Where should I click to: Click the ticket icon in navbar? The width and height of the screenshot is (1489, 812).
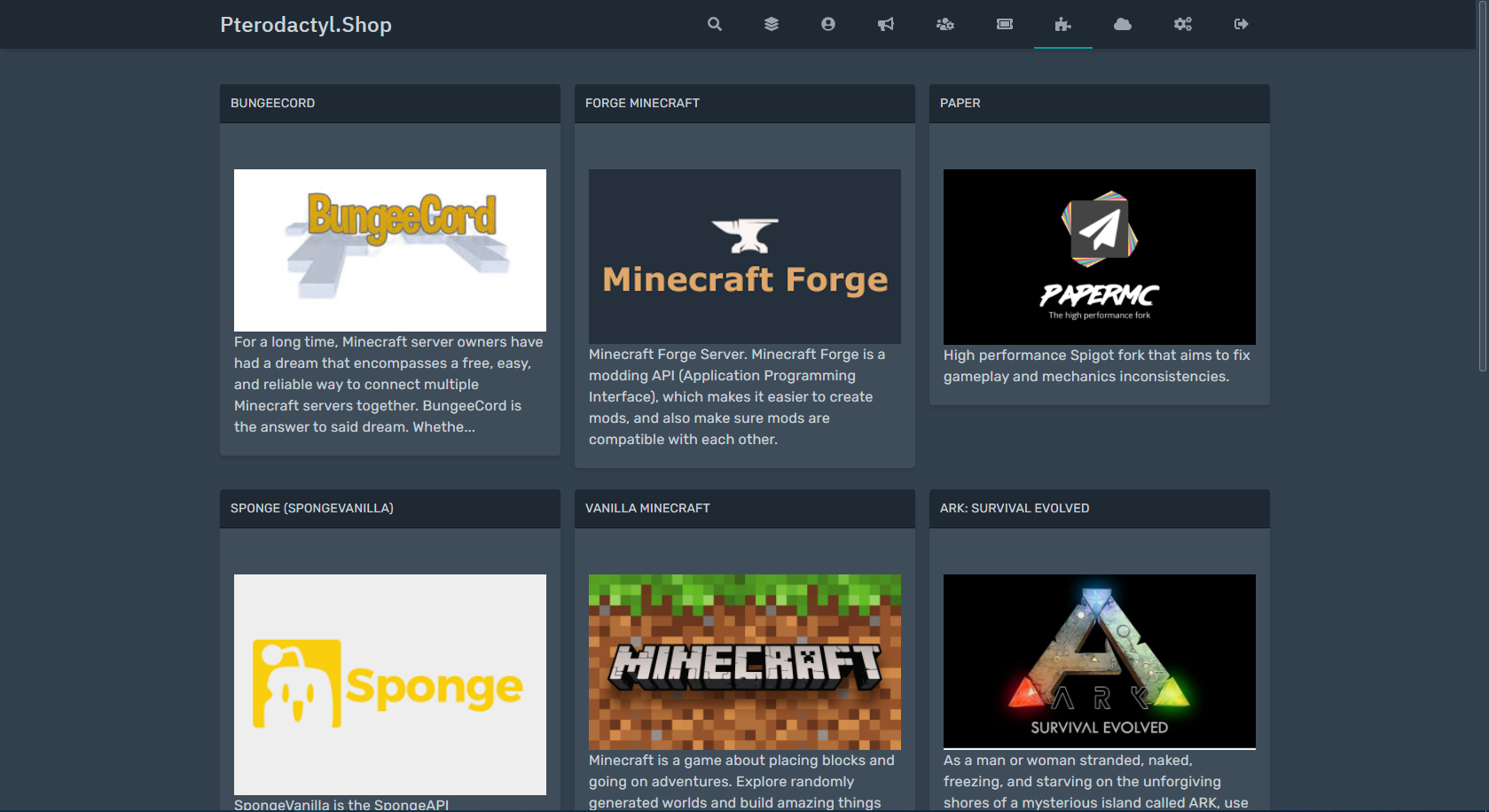click(x=1004, y=24)
